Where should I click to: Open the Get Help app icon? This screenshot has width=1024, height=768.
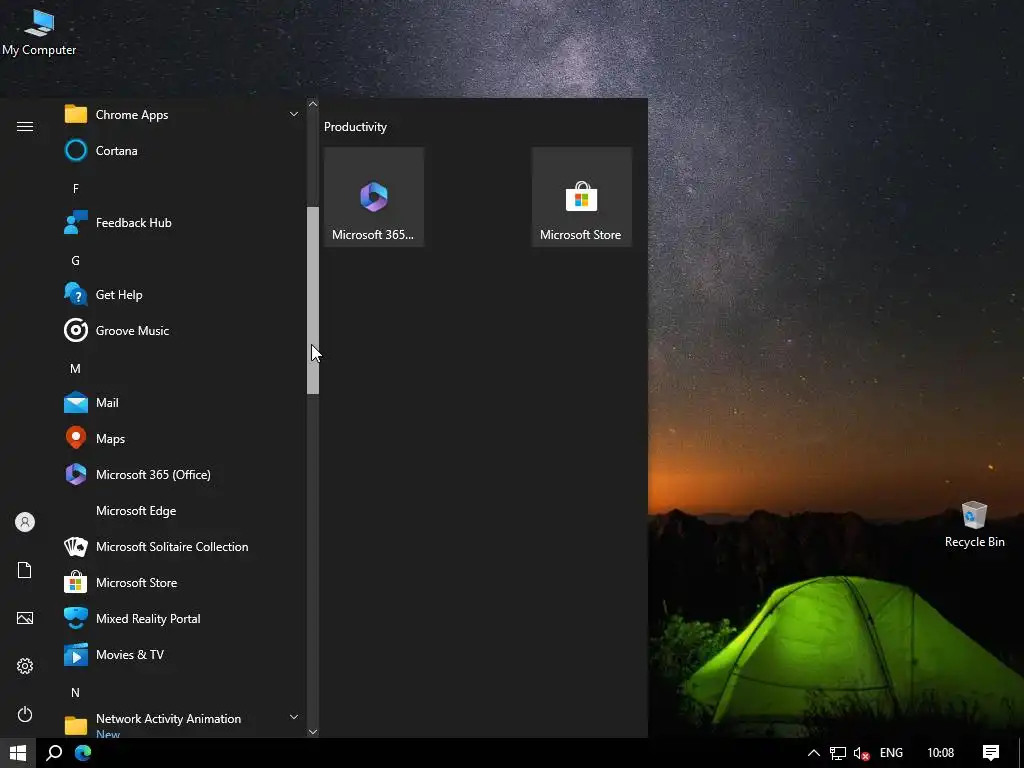click(x=76, y=295)
